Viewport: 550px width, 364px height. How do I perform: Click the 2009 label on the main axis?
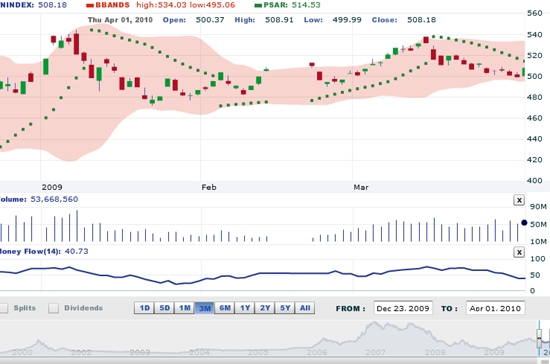pos(52,187)
